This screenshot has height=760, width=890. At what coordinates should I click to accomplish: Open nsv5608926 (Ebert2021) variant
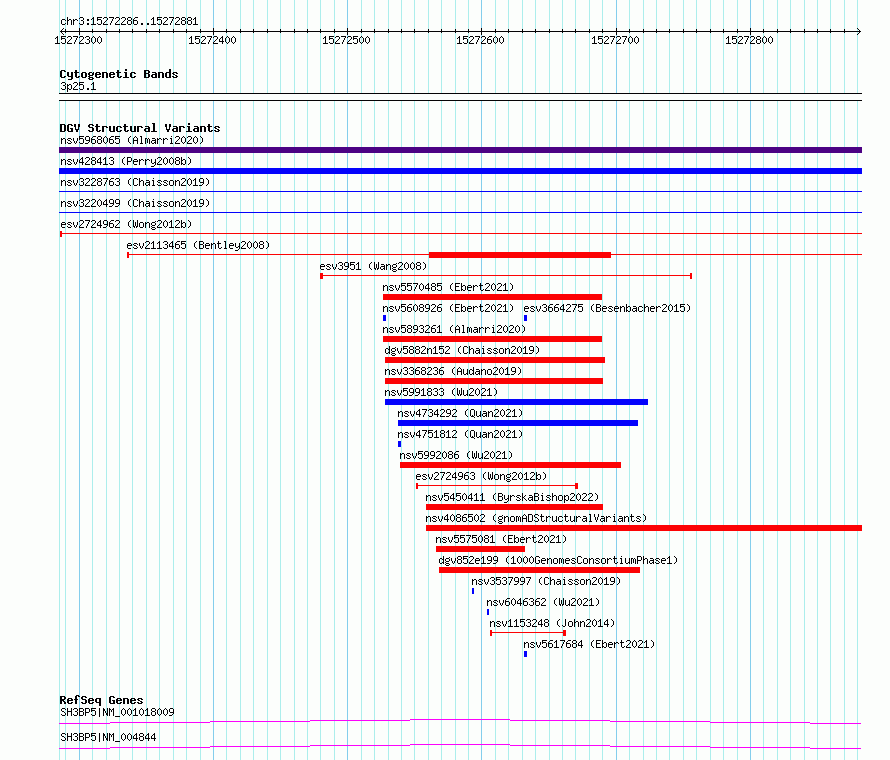tap(448, 308)
